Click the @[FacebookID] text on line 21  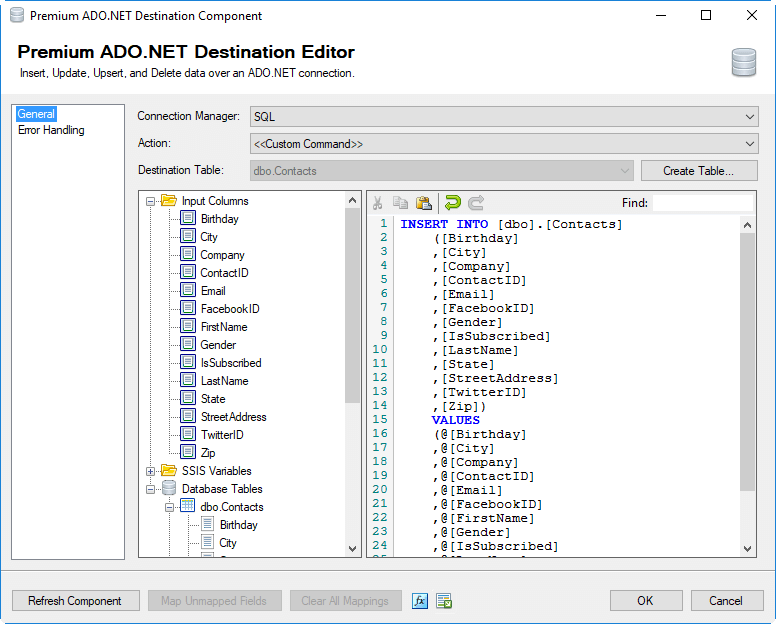click(491, 504)
